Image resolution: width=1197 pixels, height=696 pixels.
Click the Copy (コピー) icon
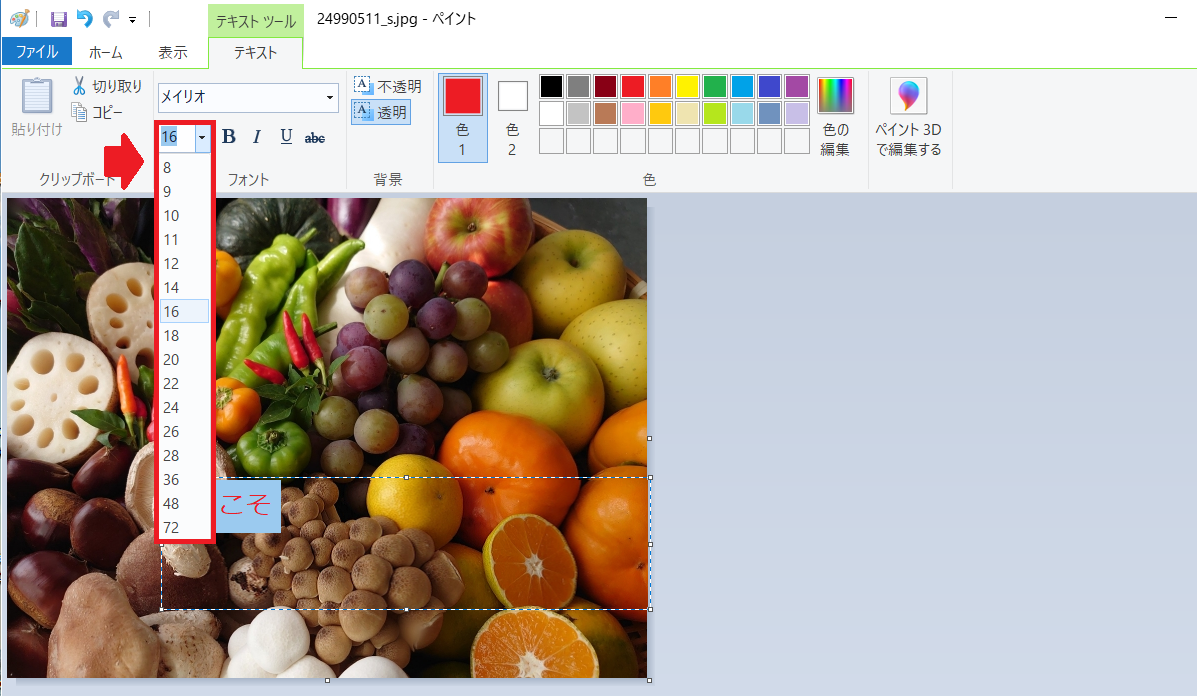click(80, 112)
